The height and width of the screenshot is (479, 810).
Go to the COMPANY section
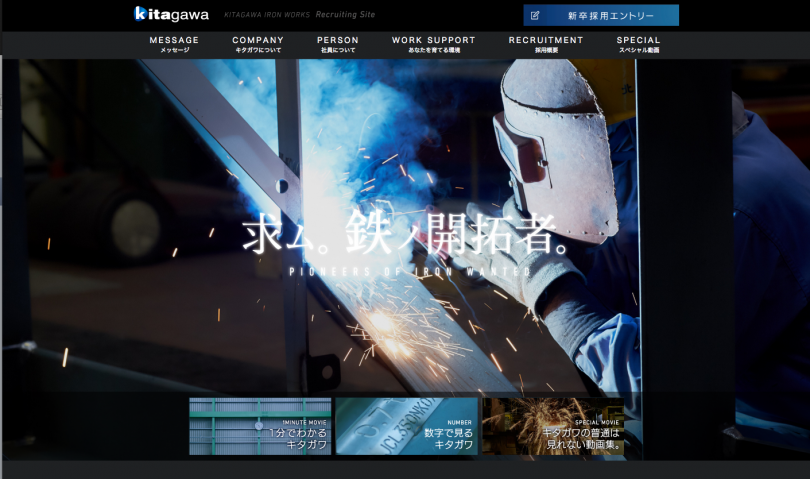pos(258,44)
